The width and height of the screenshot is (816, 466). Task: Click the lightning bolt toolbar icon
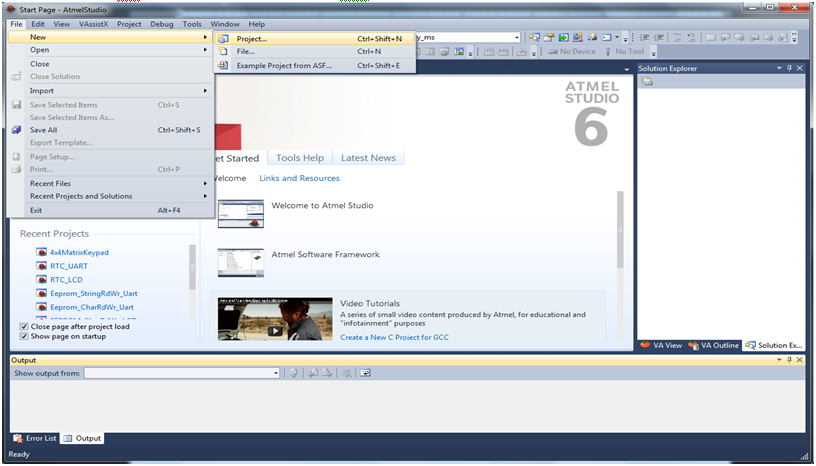pos(592,37)
